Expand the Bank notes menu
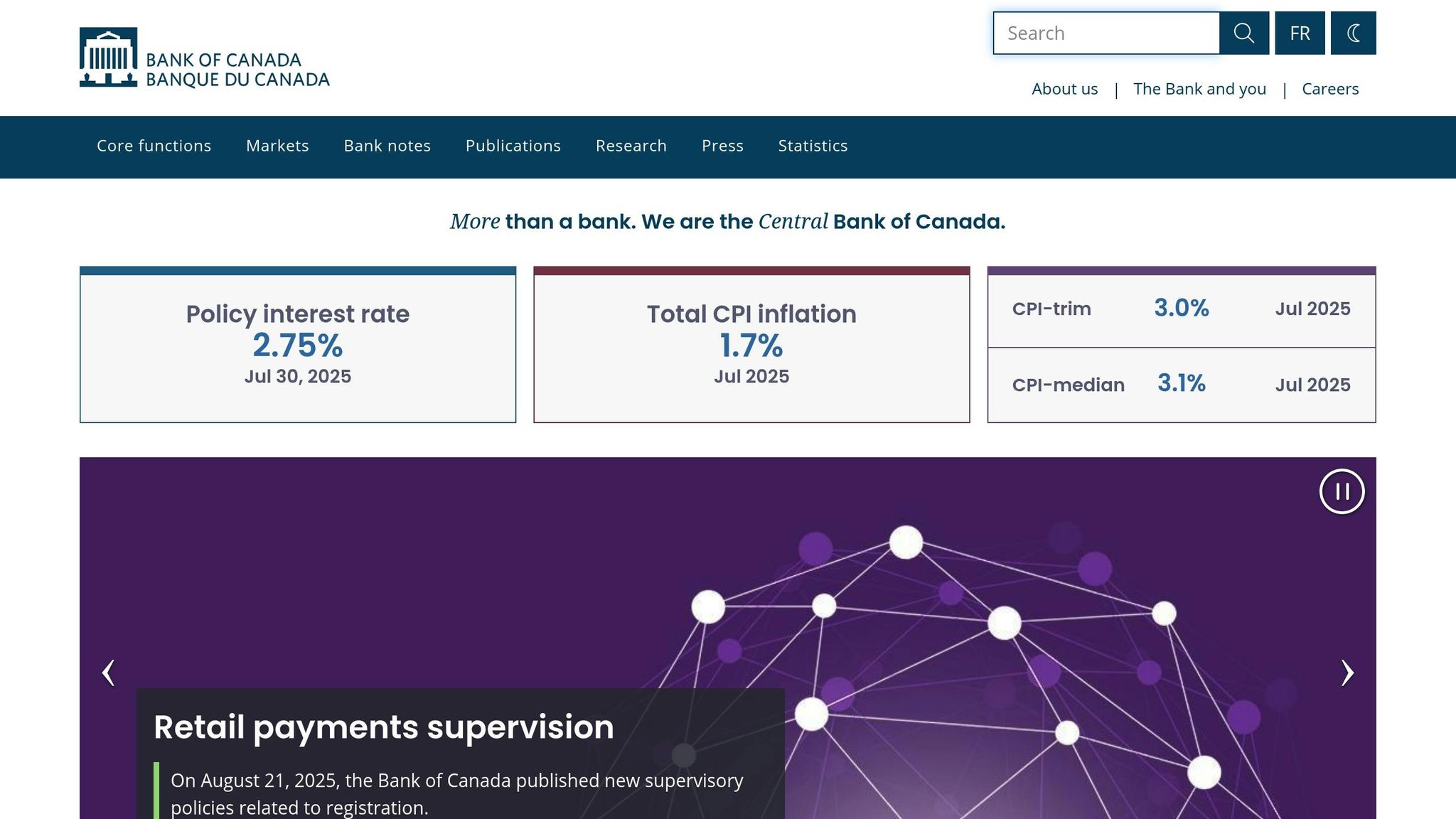 (x=387, y=146)
